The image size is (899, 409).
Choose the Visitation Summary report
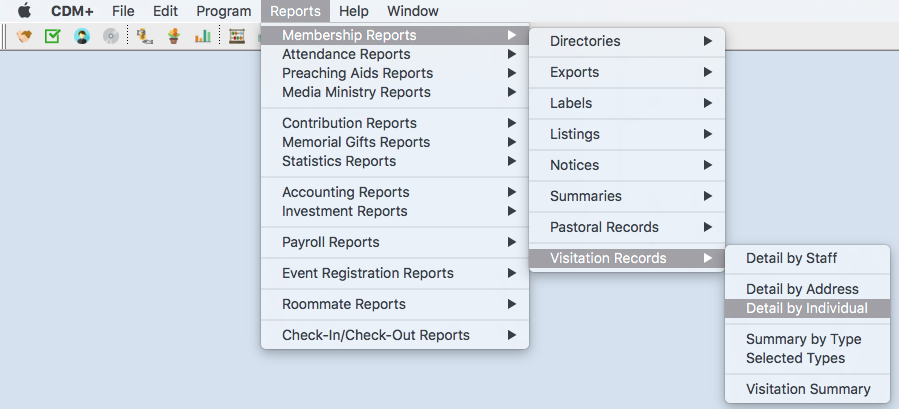[807, 389]
